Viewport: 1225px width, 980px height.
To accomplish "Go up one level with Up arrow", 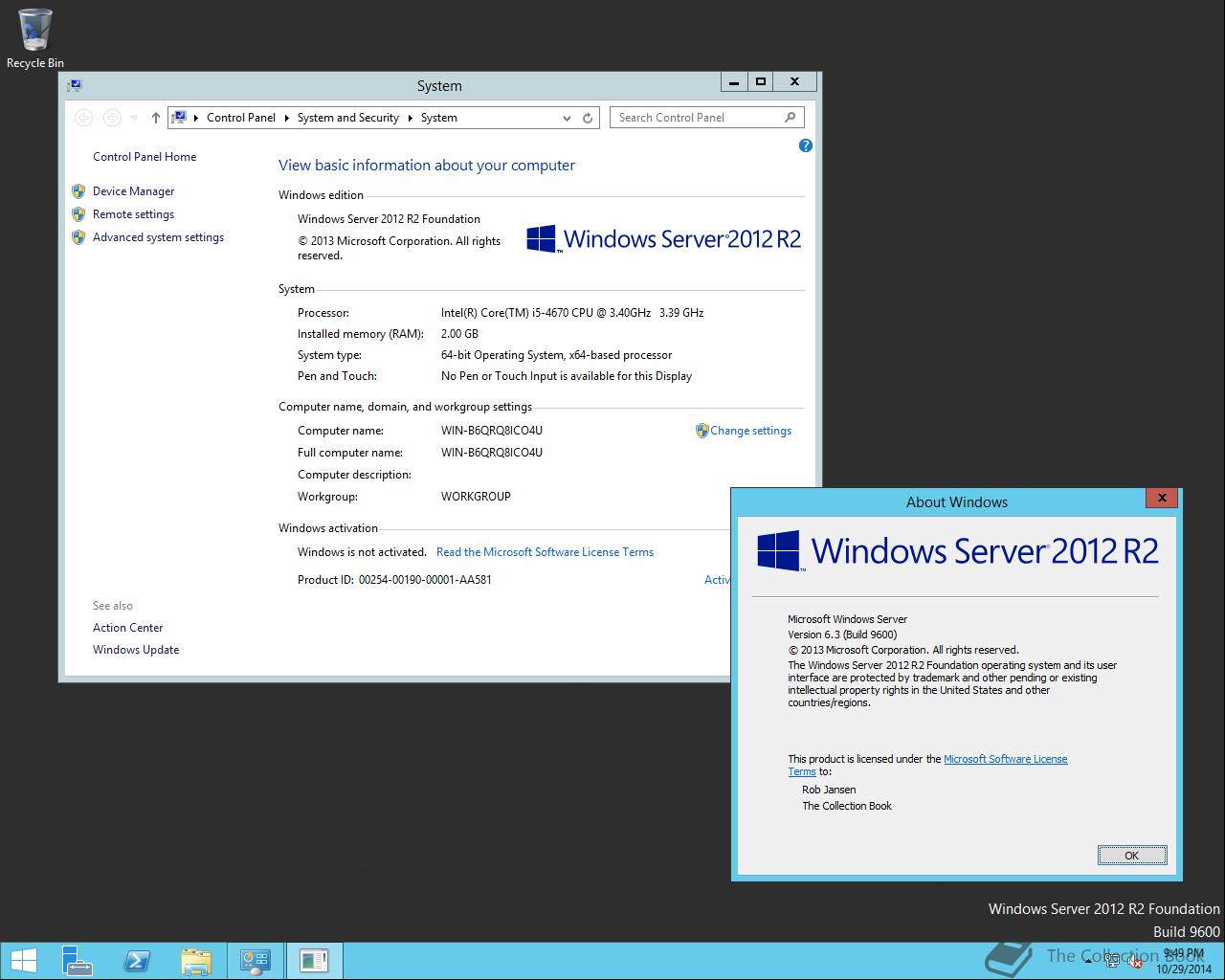I will 155,118.
